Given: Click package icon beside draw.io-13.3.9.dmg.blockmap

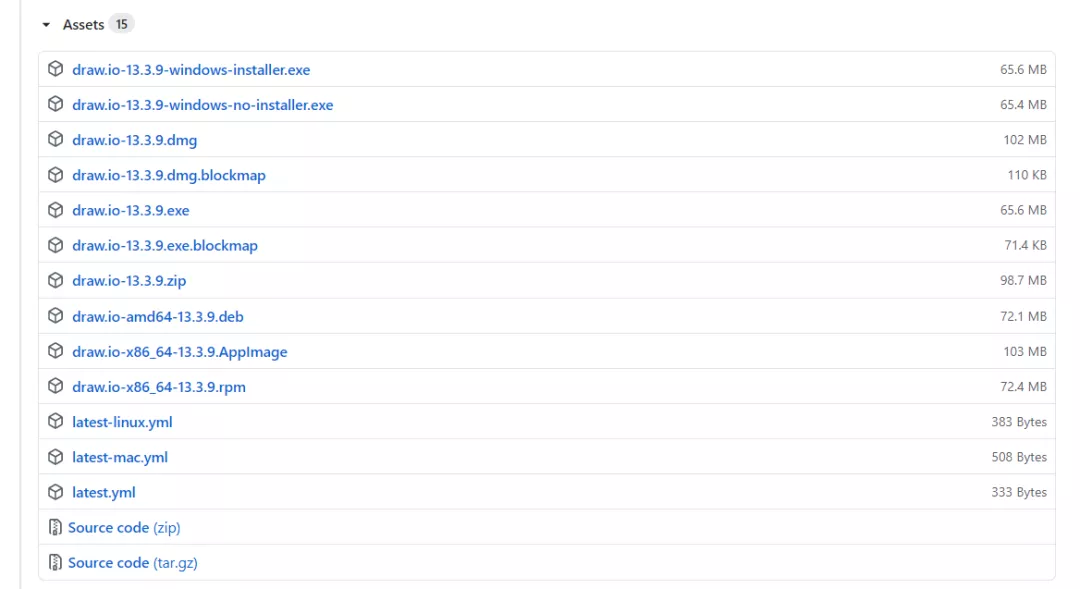Looking at the screenshot, I should 56,175.
